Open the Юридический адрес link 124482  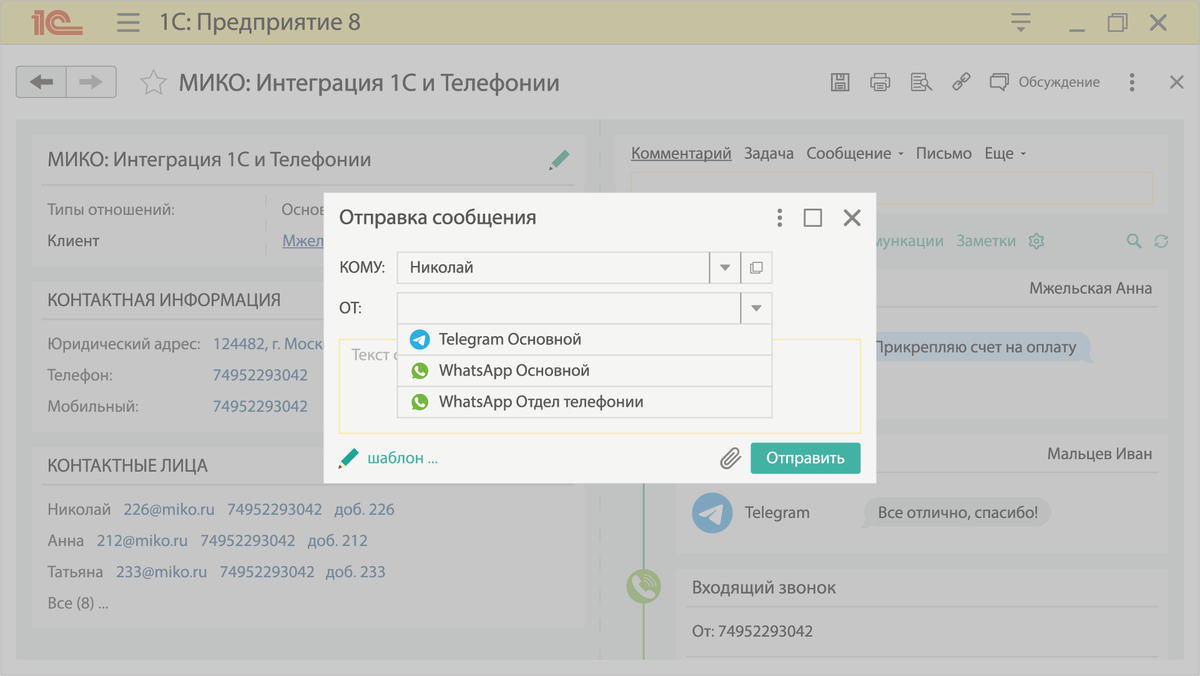coord(268,344)
